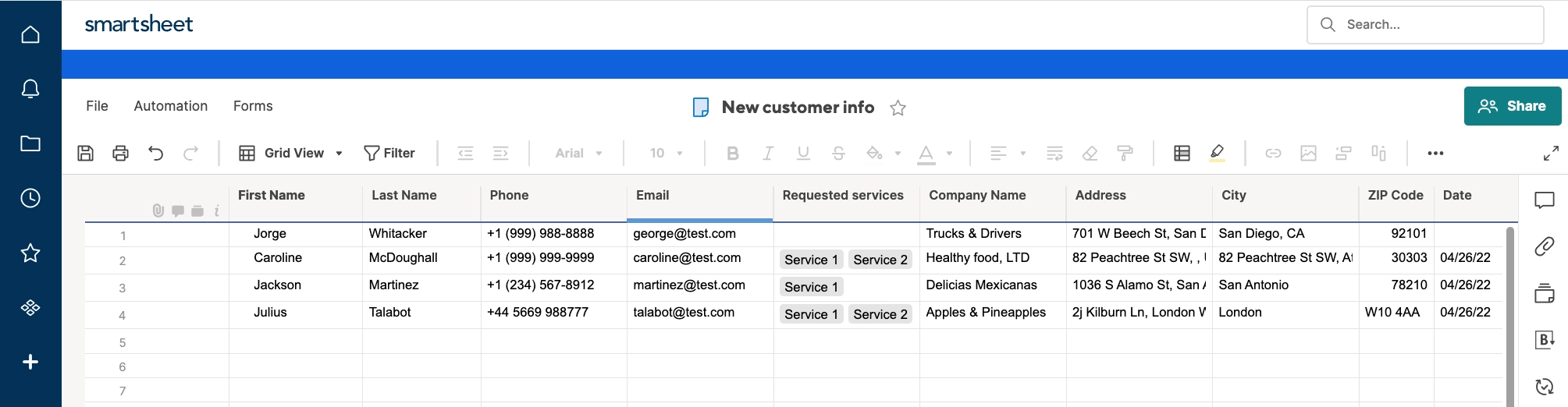Click the Search field
This screenshot has height=407, width=1568.
[x=1425, y=25]
